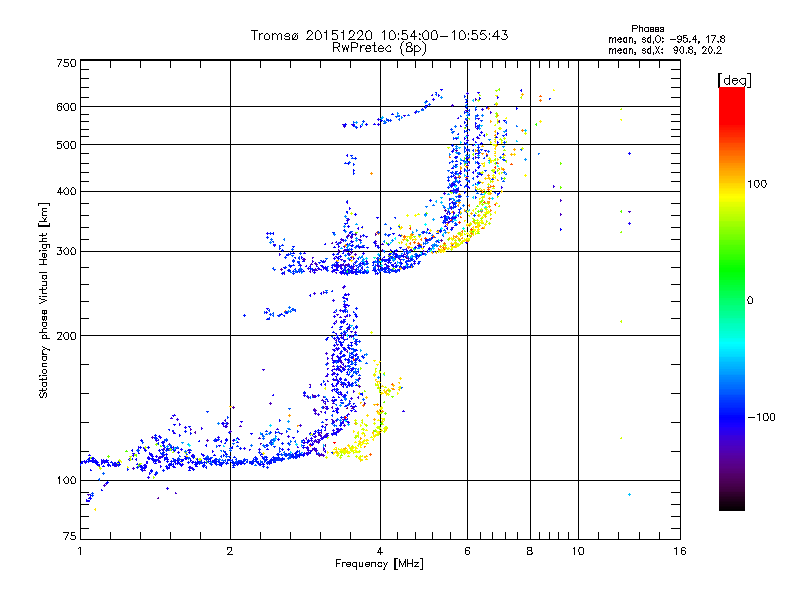This screenshot has width=800, height=600.
Task: Click the y-axis '75' tick label
Action: click(x=70, y=536)
